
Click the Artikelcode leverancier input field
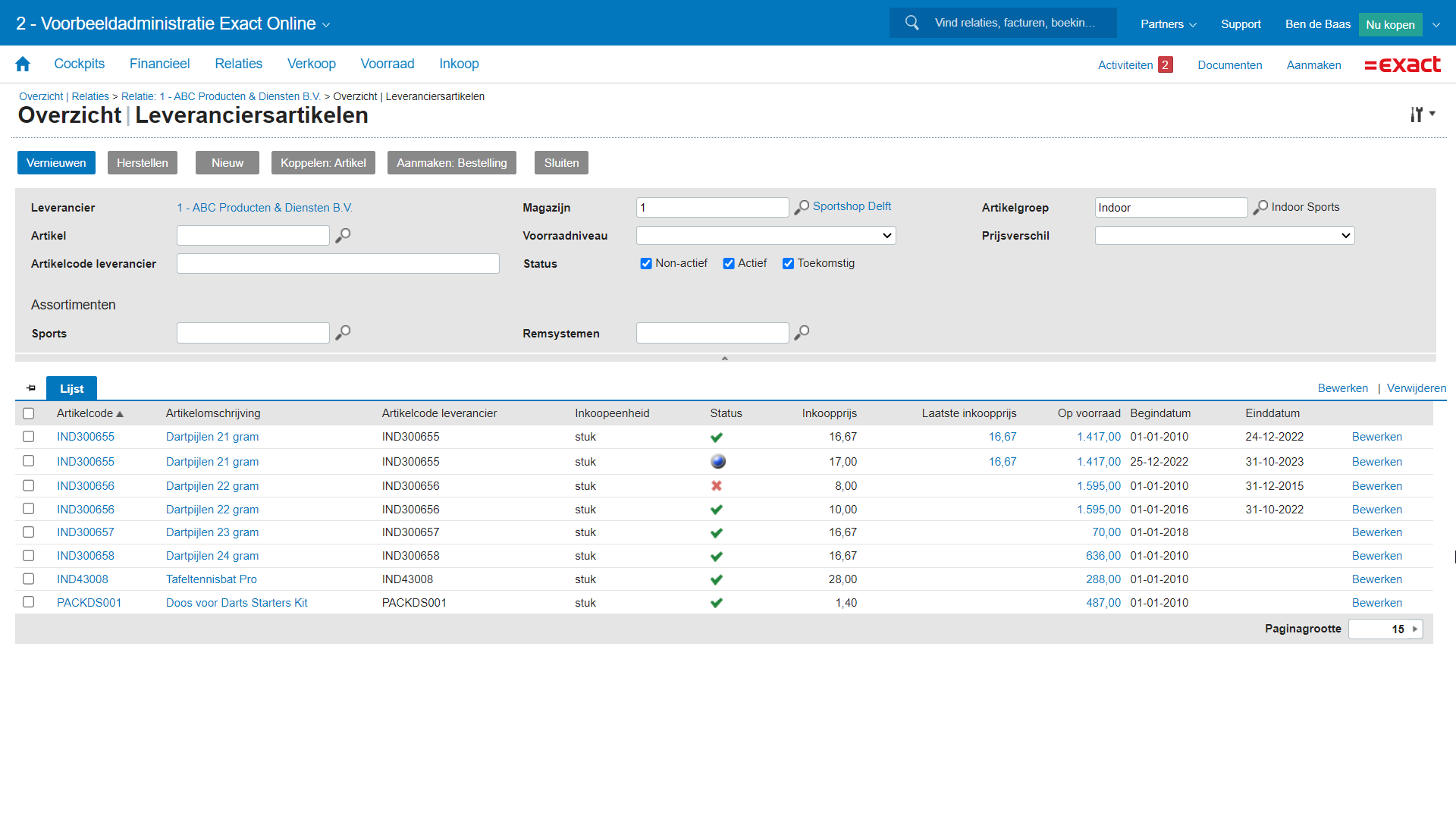point(338,264)
